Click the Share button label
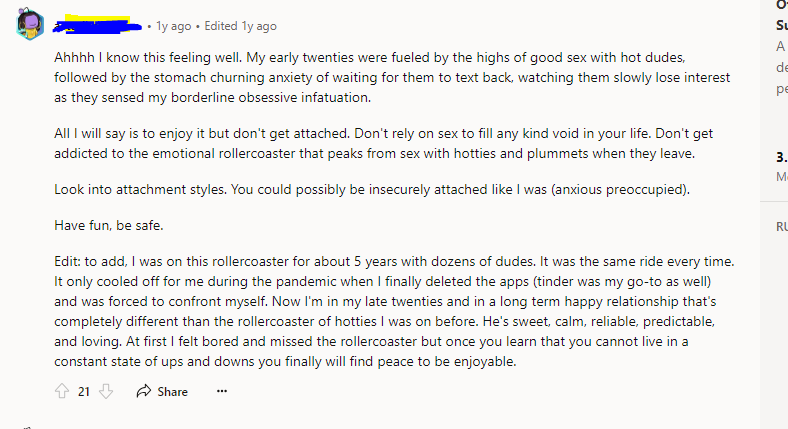The image size is (788, 429). click(x=172, y=391)
